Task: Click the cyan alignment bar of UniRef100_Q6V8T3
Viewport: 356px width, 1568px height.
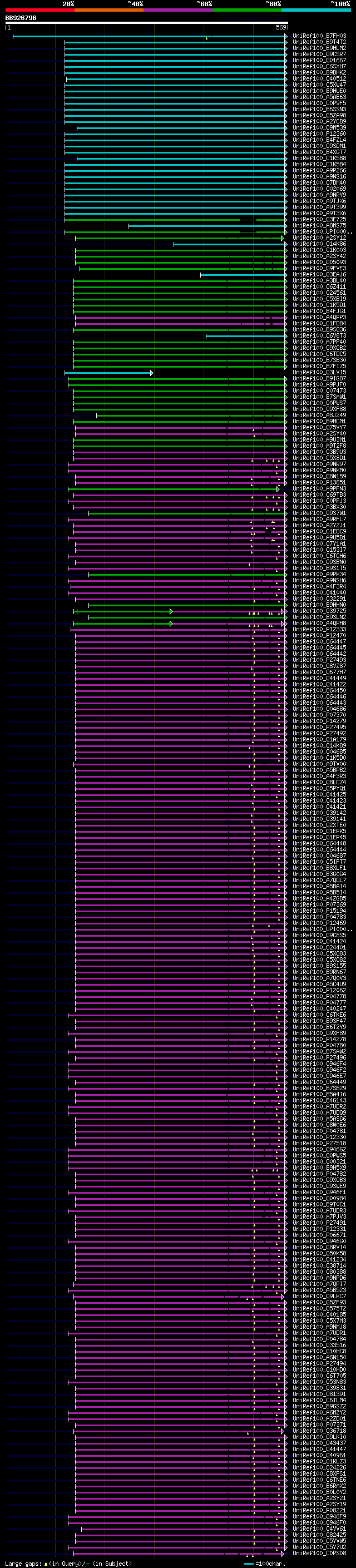Action: pyautogui.click(x=246, y=336)
